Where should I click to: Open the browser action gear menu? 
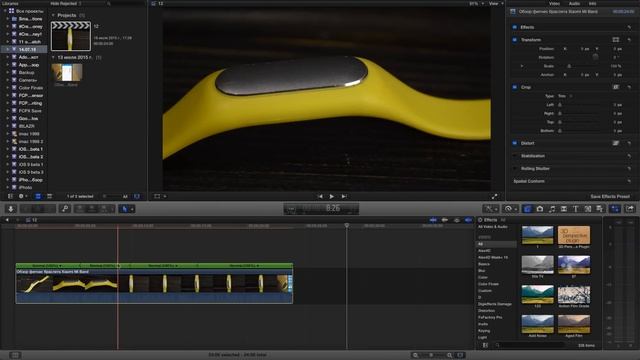pos(22,196)
